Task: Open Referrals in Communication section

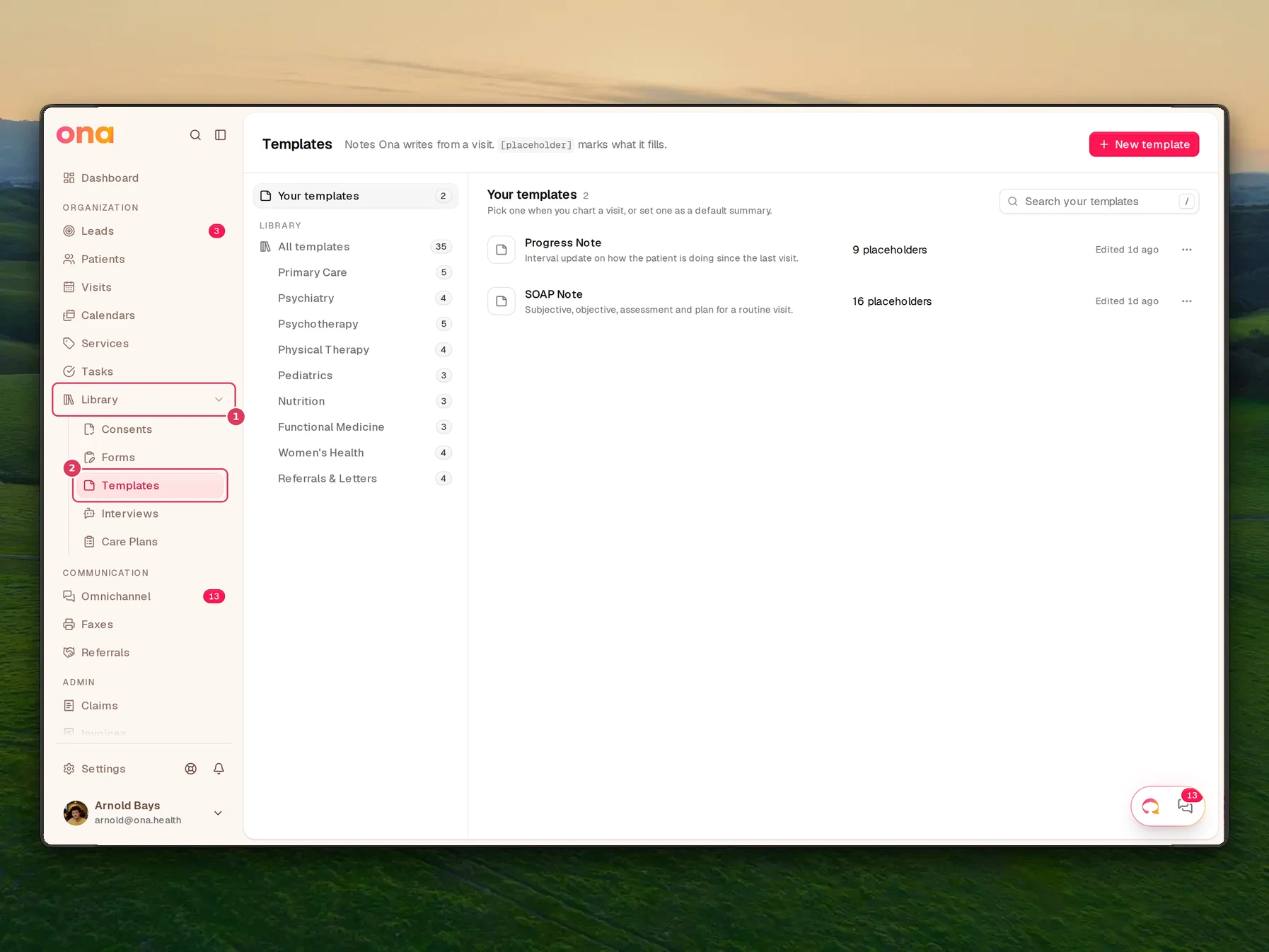Action: point(144,653)
